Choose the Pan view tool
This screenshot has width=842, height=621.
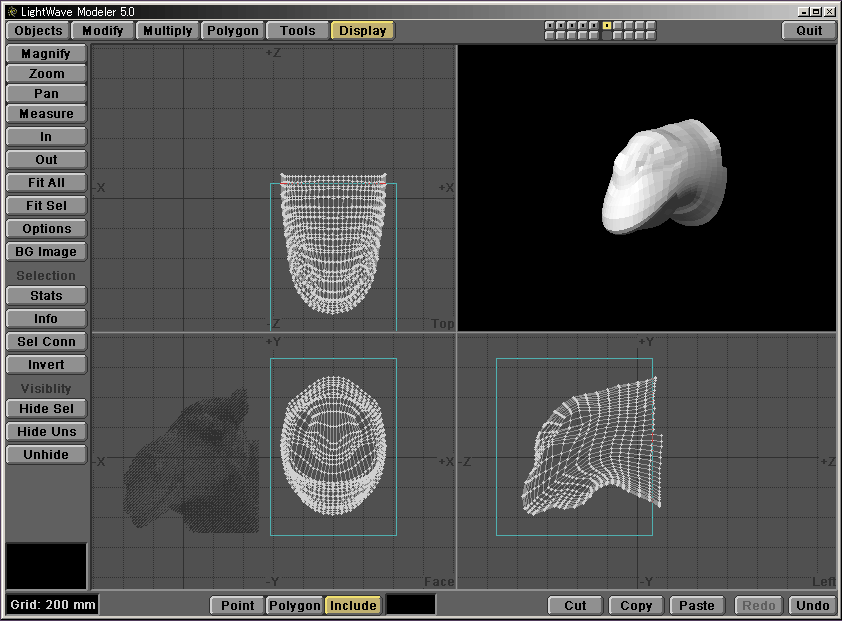(46, 93)
